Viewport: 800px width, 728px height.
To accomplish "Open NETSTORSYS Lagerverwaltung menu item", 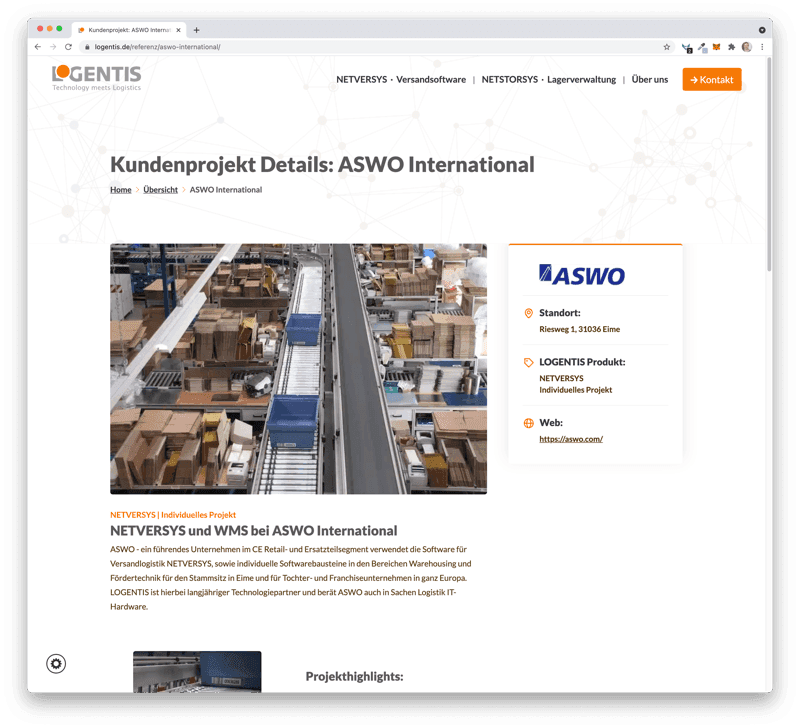I will coord(548,80).
